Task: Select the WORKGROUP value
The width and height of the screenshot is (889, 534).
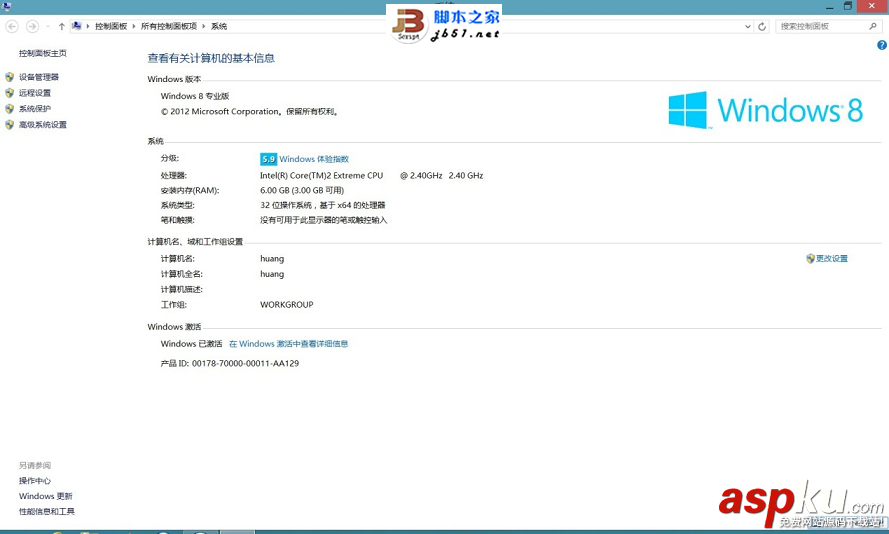Action: click(x=287, y=304)
